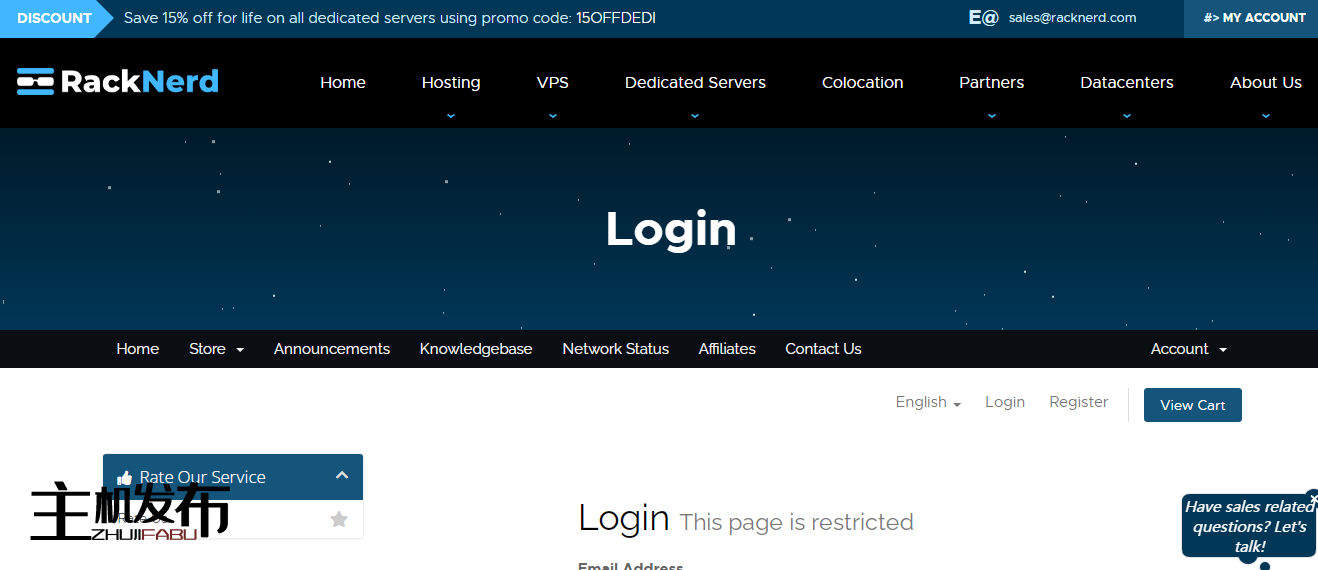Screen dimensions: 1318x570
Task: Close the sales chat bubble
Action: 1312,497
